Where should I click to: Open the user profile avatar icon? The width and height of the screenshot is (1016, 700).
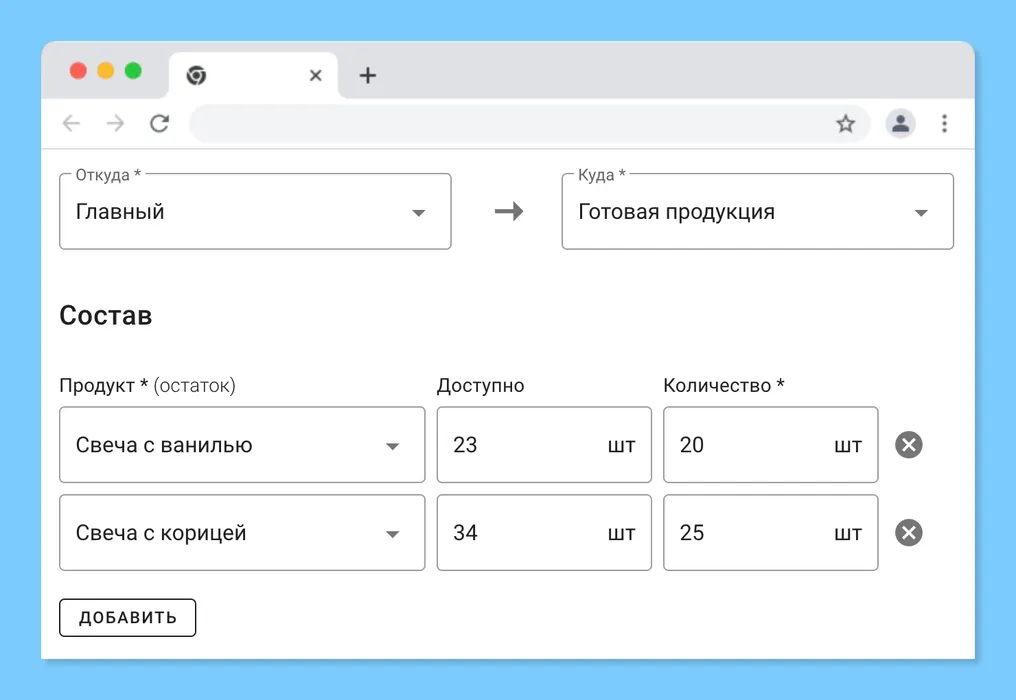click(x=900, y=123)
